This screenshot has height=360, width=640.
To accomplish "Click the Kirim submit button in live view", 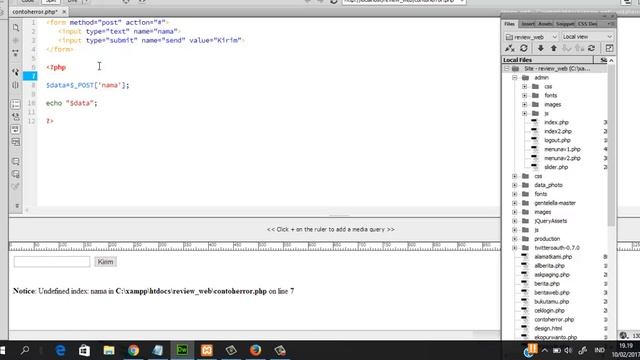I will click(105, 262).
